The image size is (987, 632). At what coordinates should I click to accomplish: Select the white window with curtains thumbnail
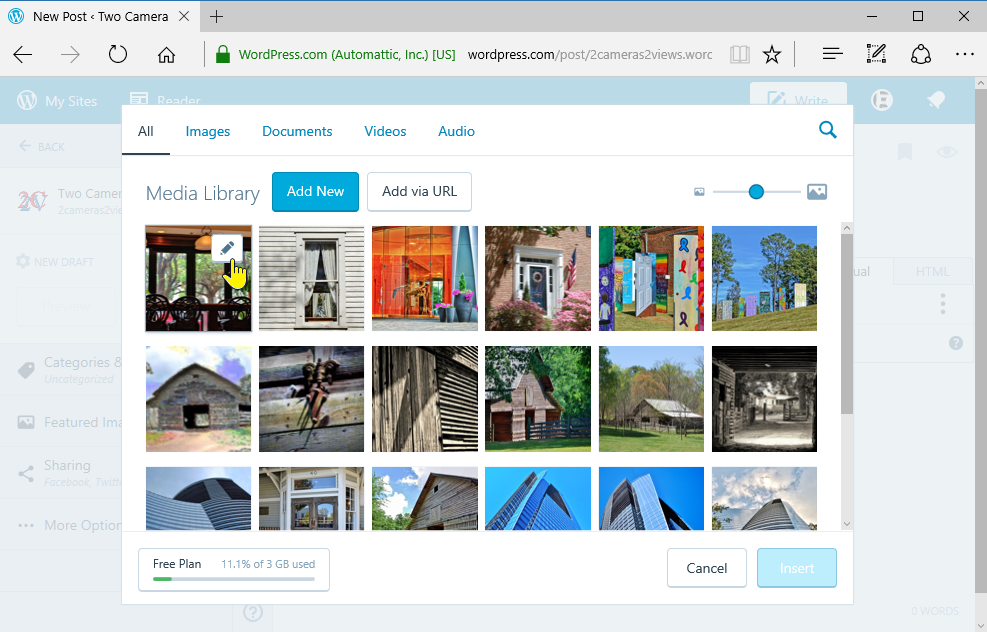pos(311,278)
